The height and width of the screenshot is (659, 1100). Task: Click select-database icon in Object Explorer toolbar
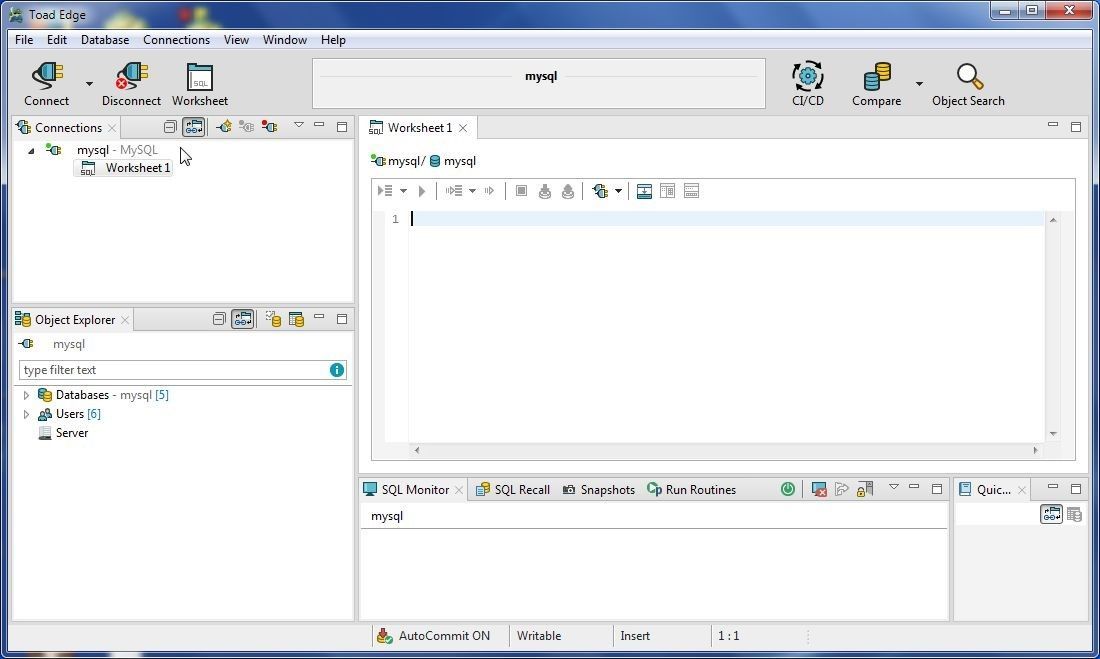[x=274, y=319]
